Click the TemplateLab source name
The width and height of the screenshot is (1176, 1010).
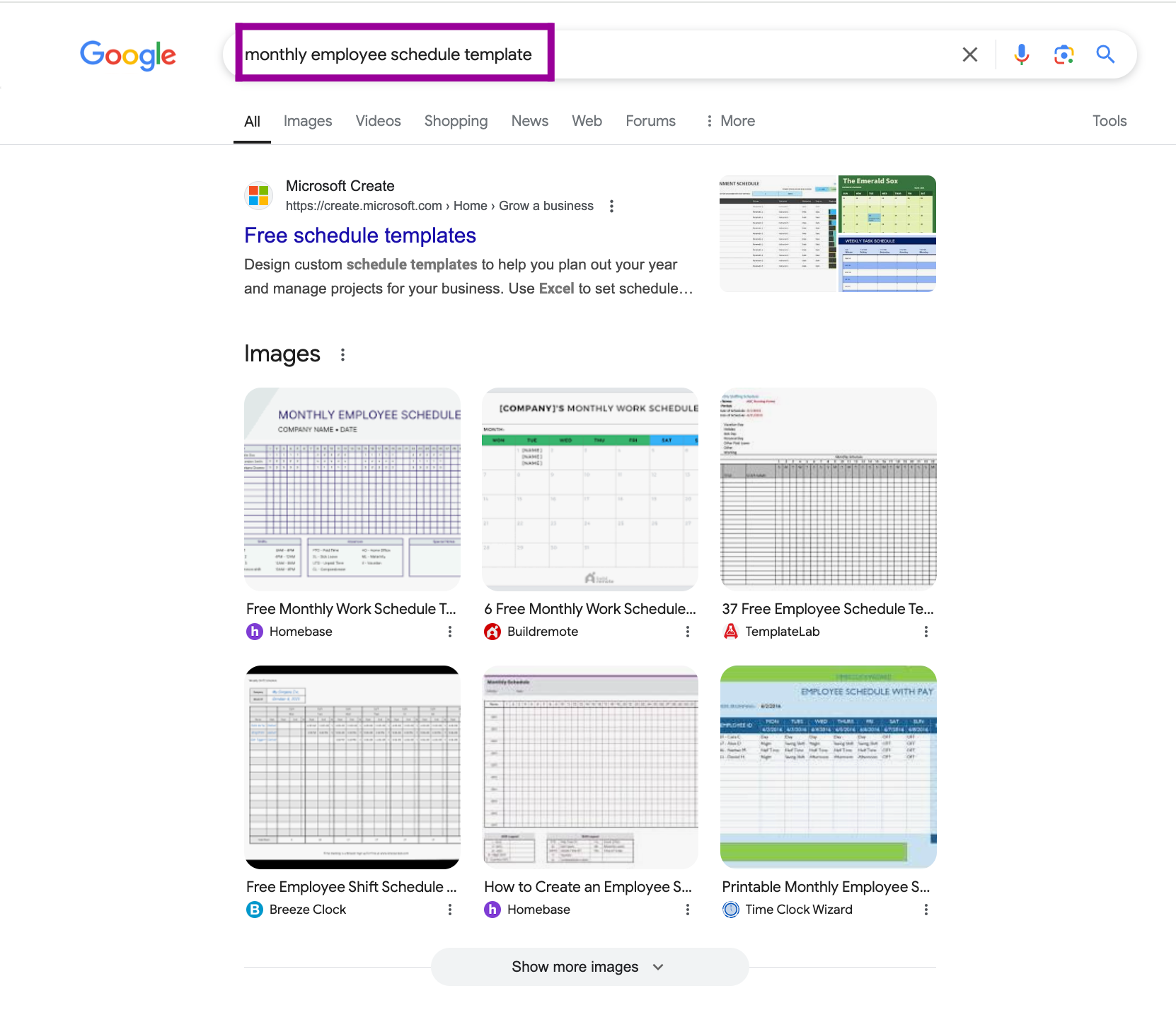coord(783,632)
